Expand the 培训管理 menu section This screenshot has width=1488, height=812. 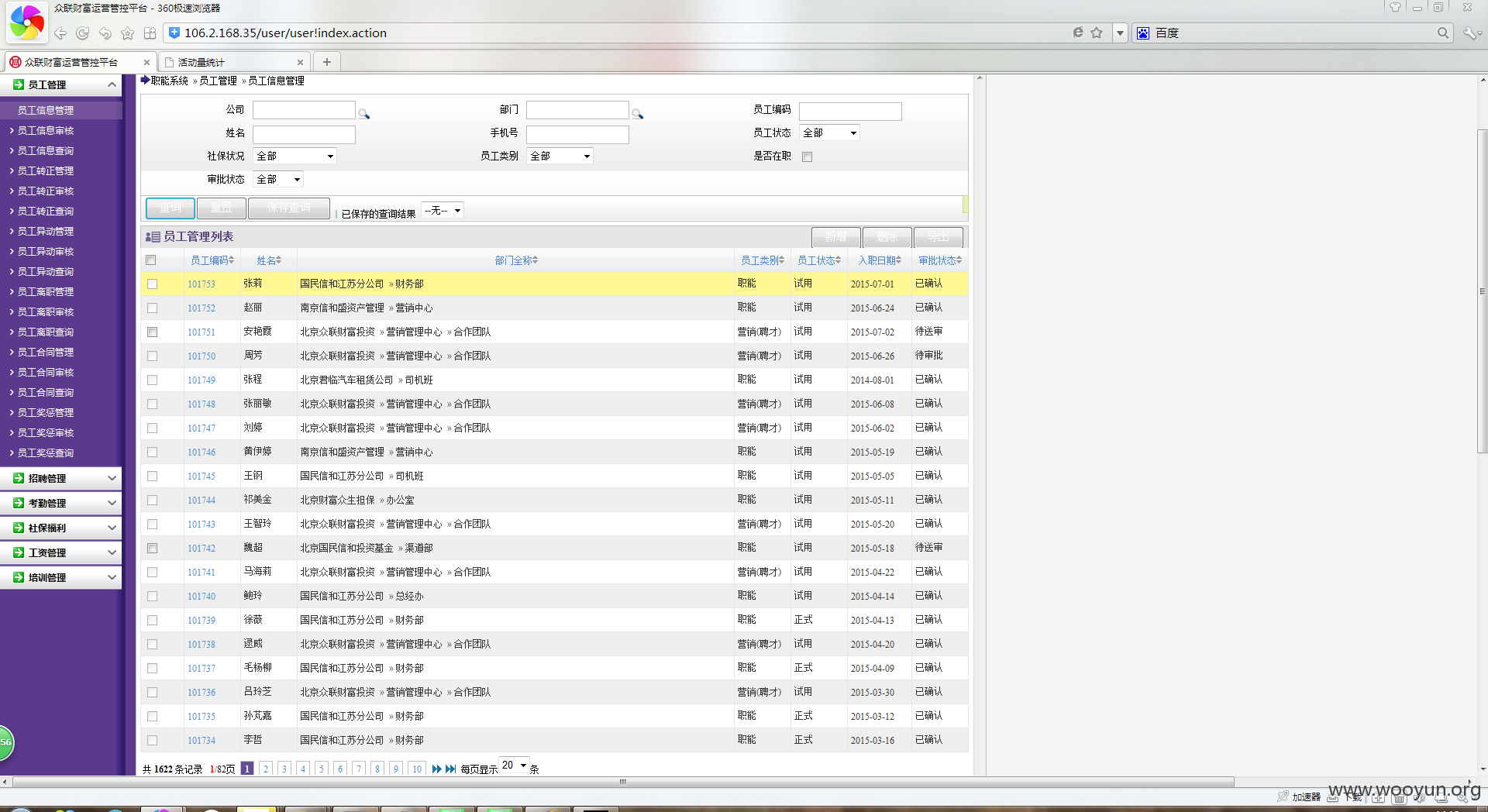[61, 577]
